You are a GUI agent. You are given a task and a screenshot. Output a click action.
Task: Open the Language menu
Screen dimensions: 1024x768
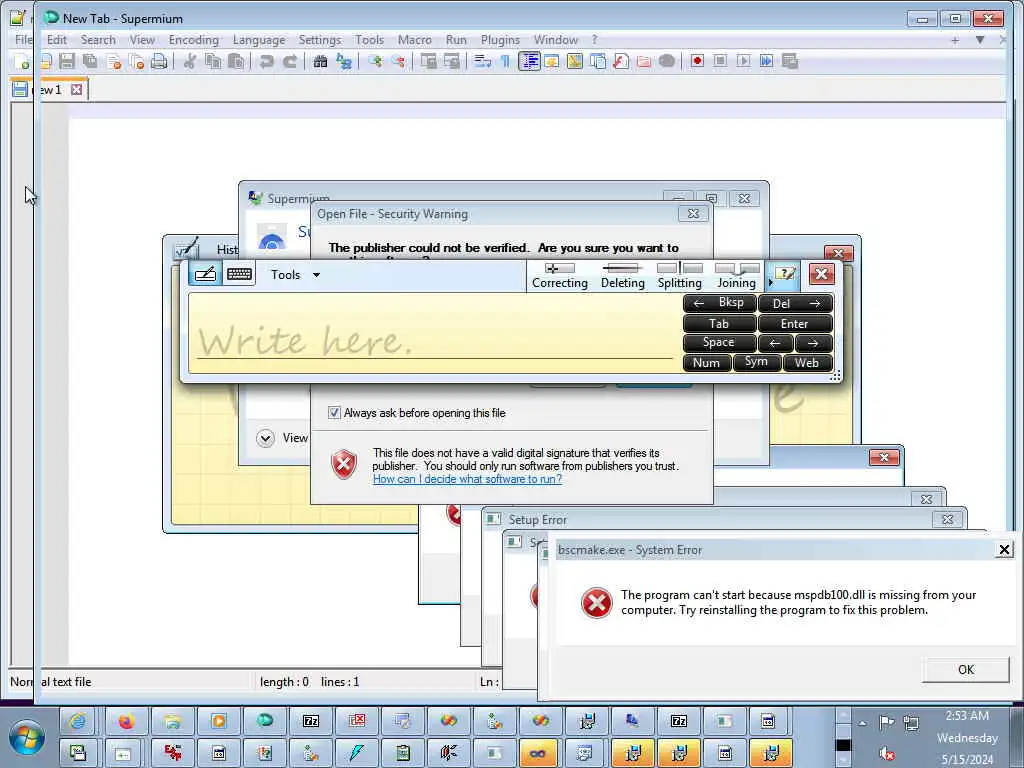(259, 40)
